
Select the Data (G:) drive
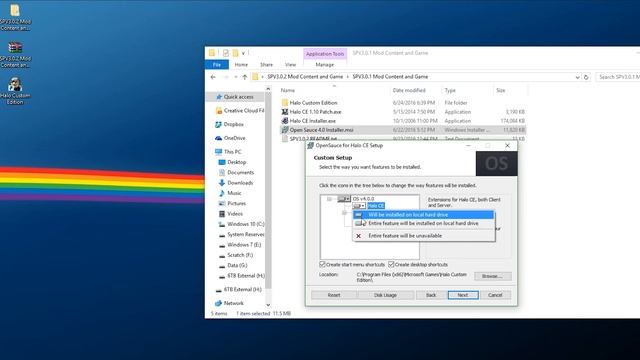(237, 265)
